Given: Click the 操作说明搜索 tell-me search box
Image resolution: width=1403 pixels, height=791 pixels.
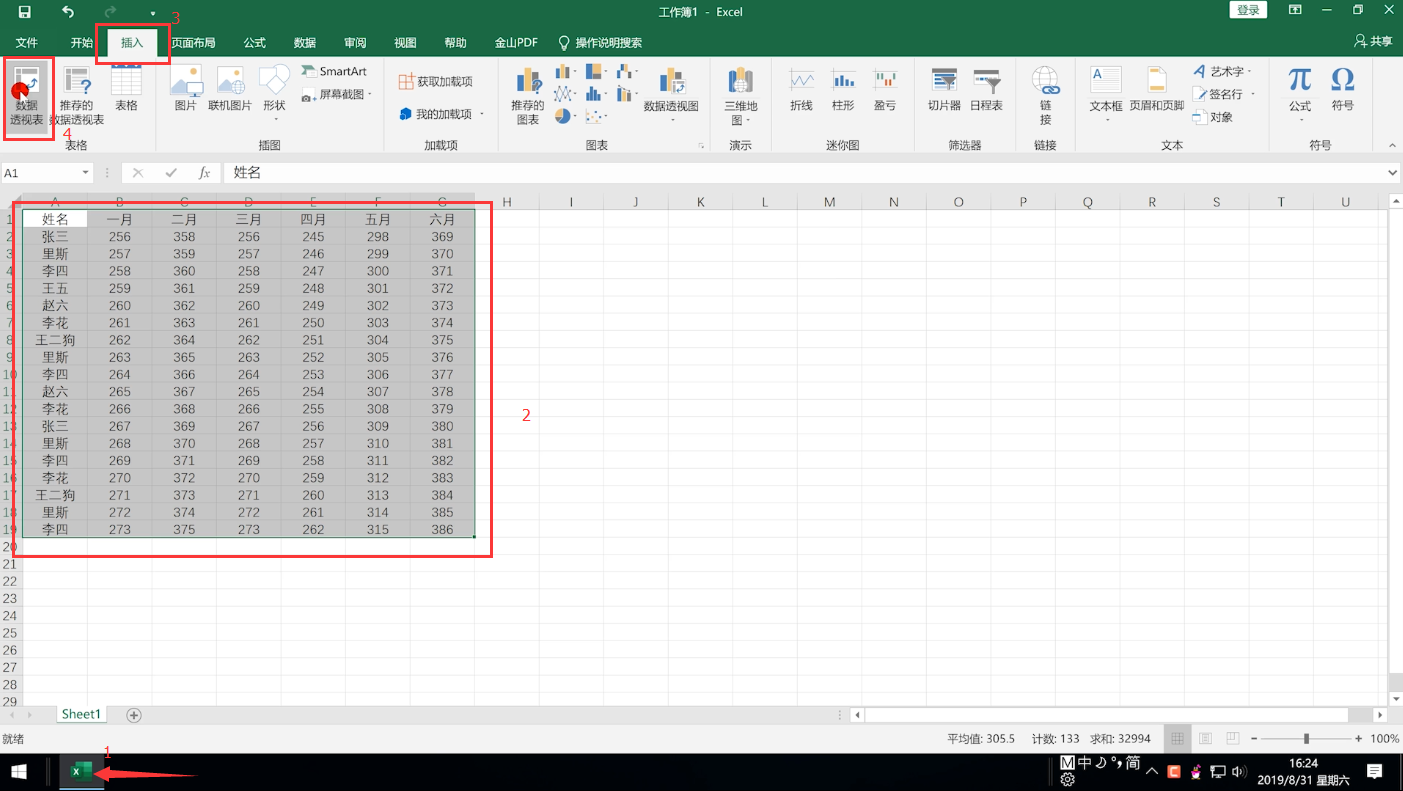Looking at the screenshot, I should tap(600, 42).
